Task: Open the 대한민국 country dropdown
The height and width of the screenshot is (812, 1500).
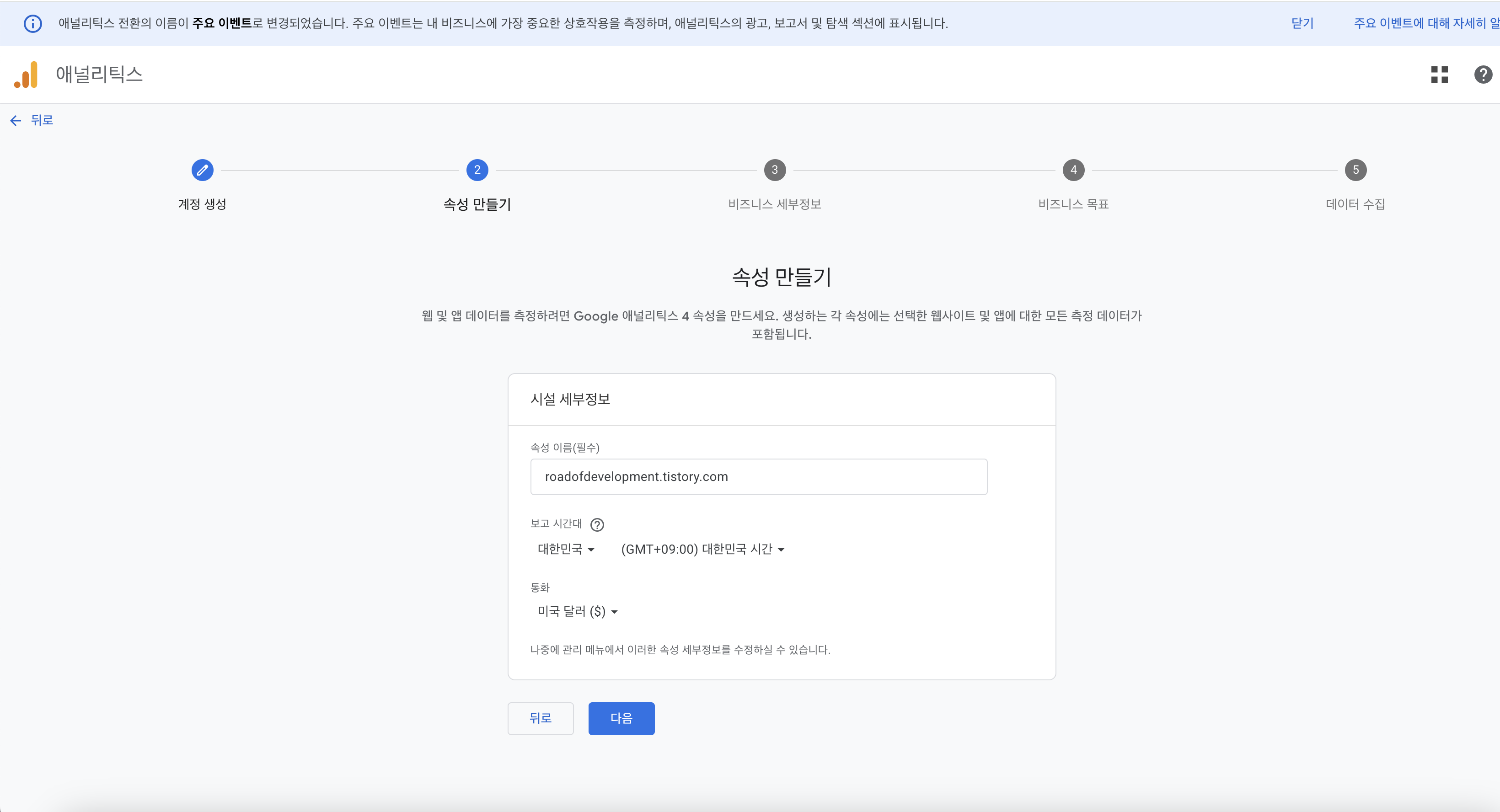Action: pos(565,549)
